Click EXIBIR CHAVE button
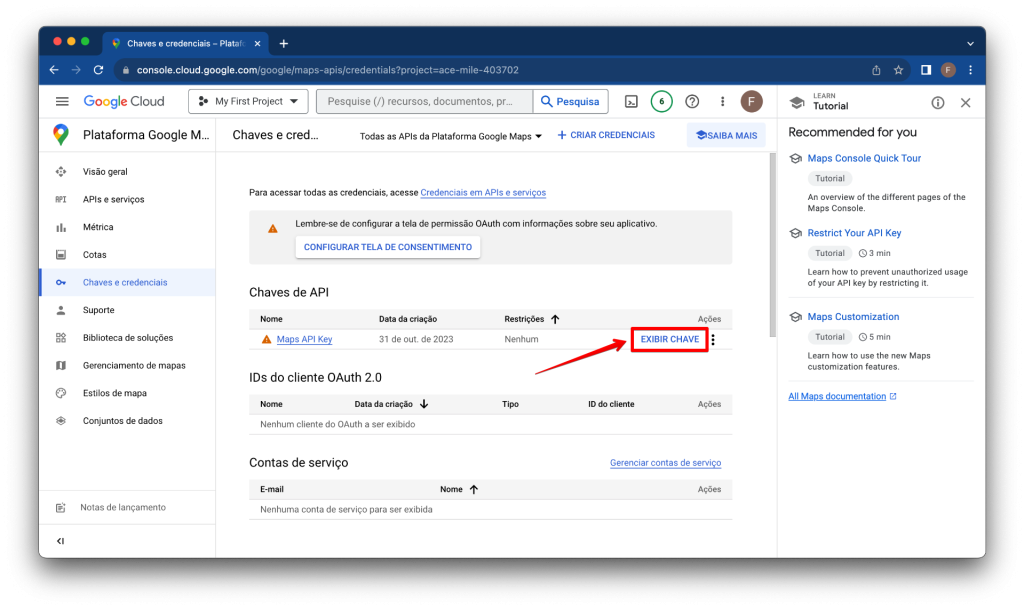The image size is (1024, 609). pos(669,339)
